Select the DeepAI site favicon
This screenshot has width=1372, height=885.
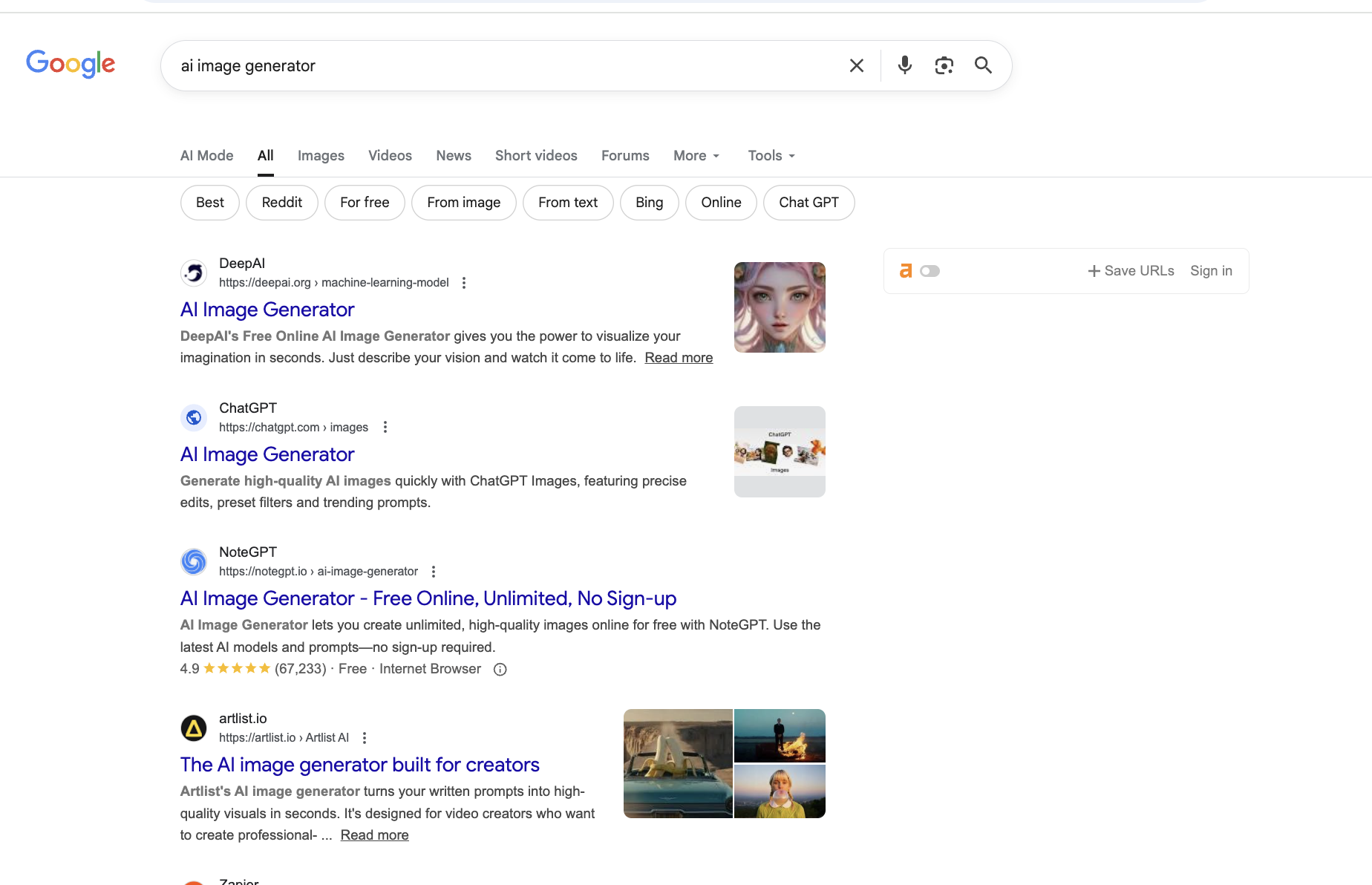click(x=193, y=272)
